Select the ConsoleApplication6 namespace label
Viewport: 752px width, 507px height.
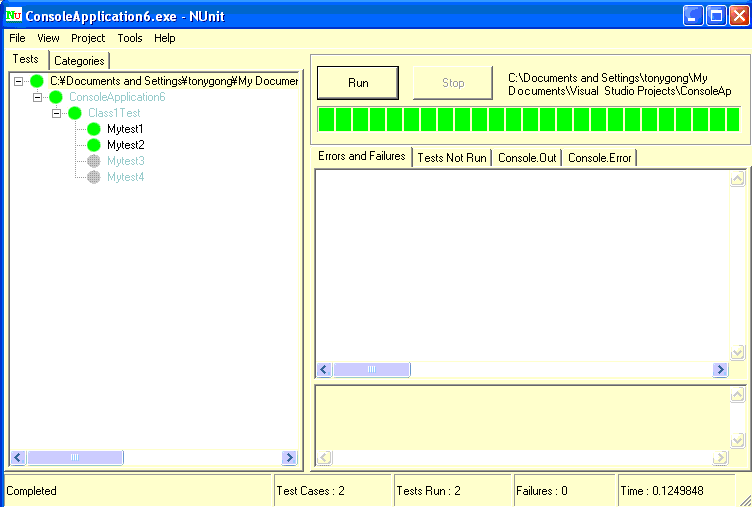(x=117, y=97)
